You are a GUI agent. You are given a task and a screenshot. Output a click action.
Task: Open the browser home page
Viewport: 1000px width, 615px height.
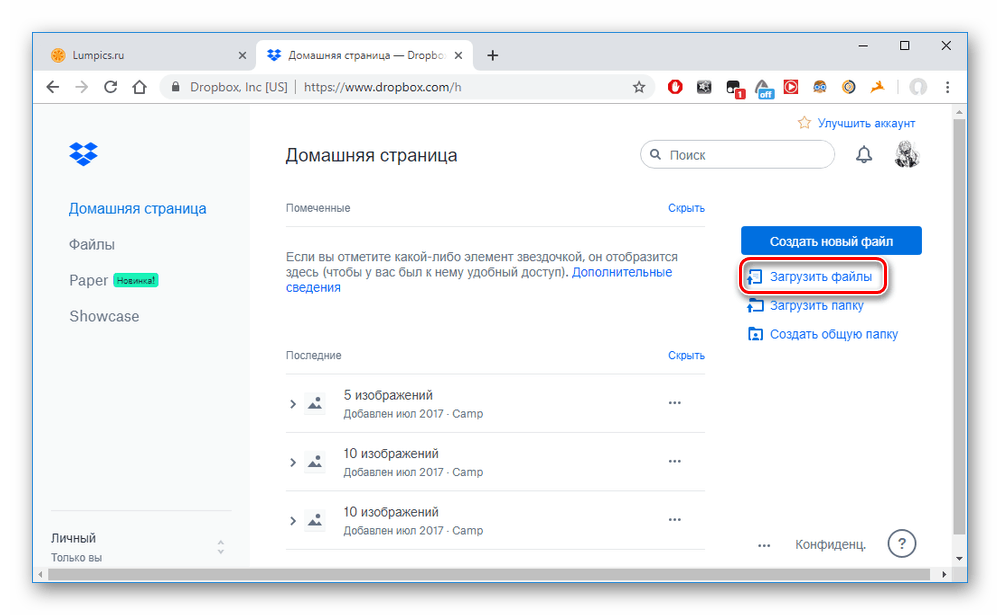click(139, 87)
